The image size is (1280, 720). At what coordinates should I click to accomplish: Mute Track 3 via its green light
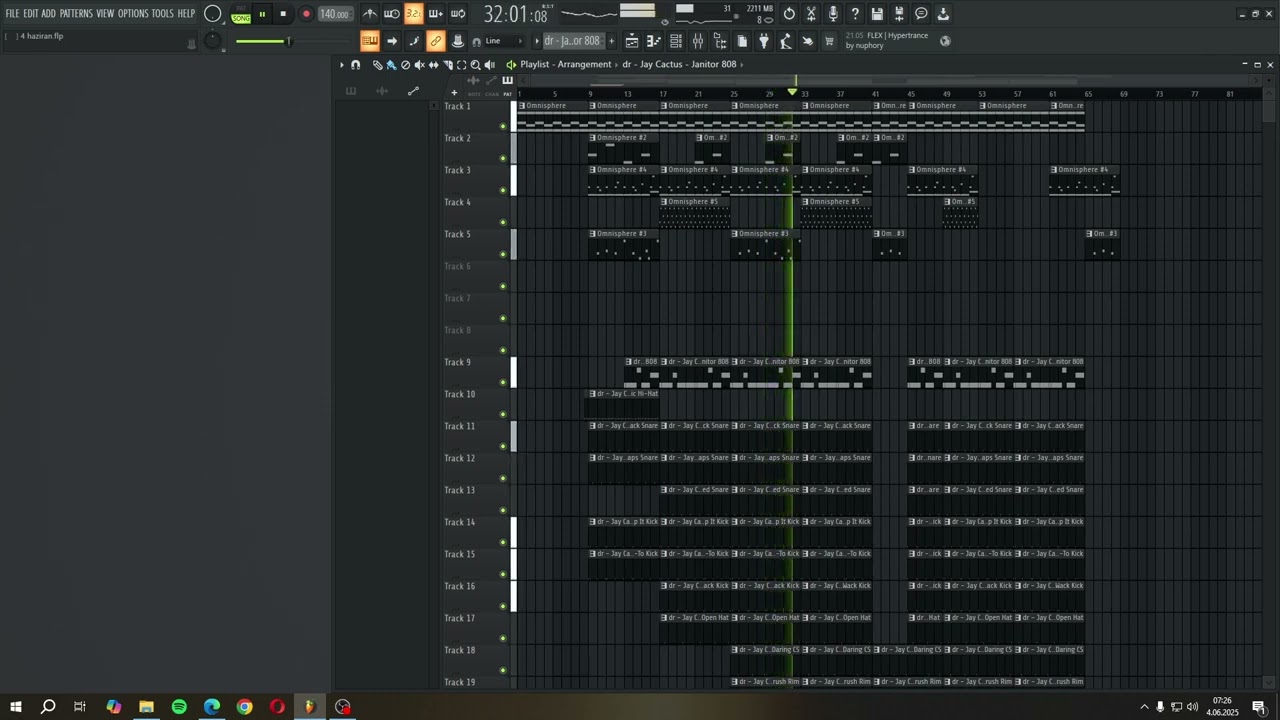click(x=503, y=190)
